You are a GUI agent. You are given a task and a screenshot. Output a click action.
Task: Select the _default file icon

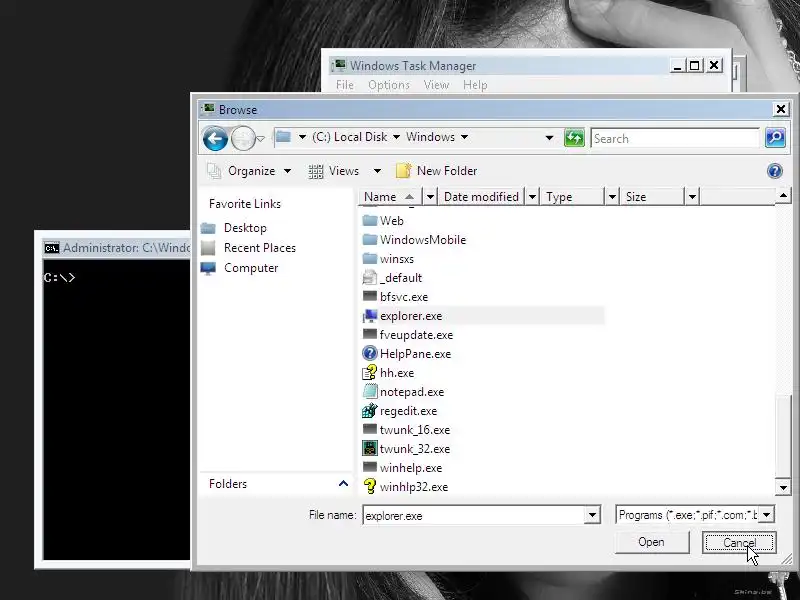point(370,278)
